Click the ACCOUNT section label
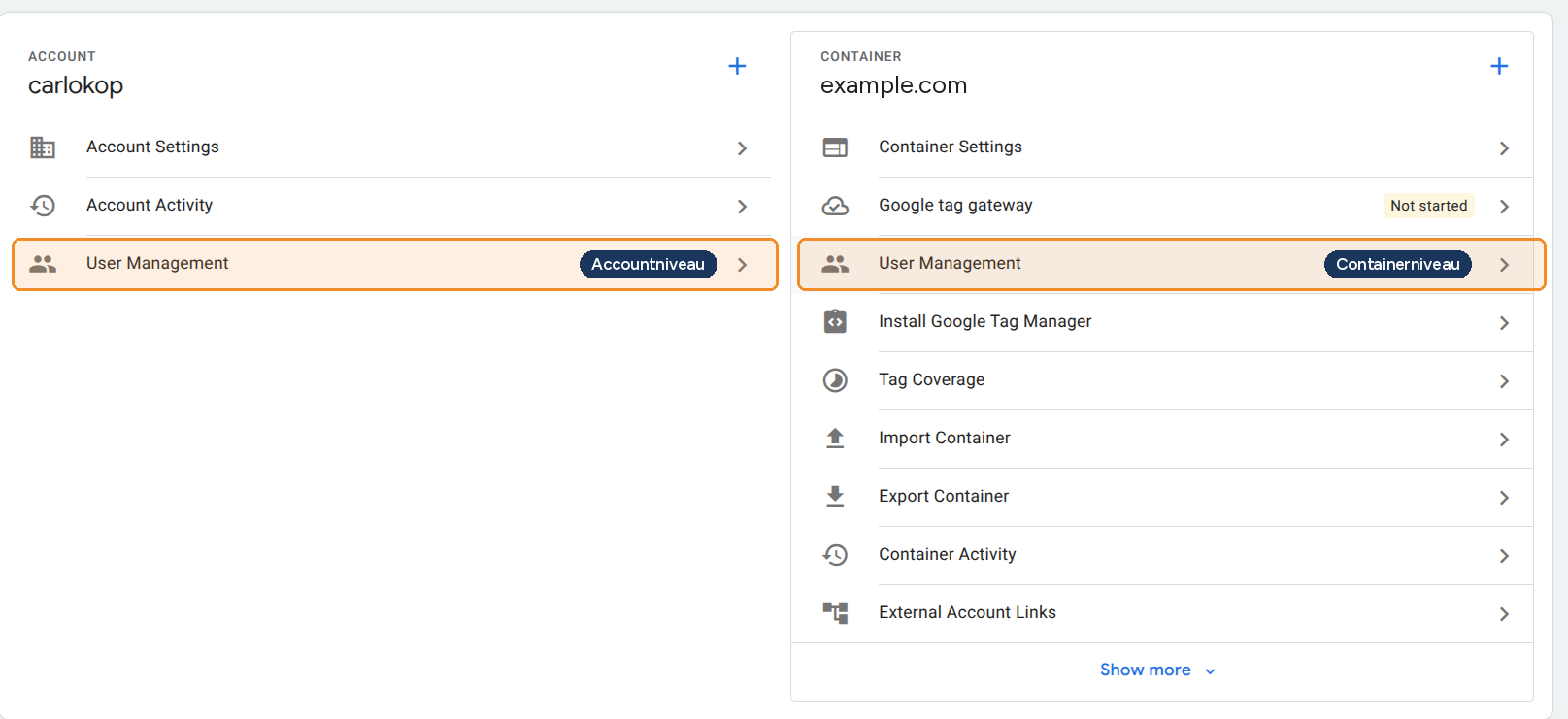The width and height of the screenshot is (1568, 719). 62,56
